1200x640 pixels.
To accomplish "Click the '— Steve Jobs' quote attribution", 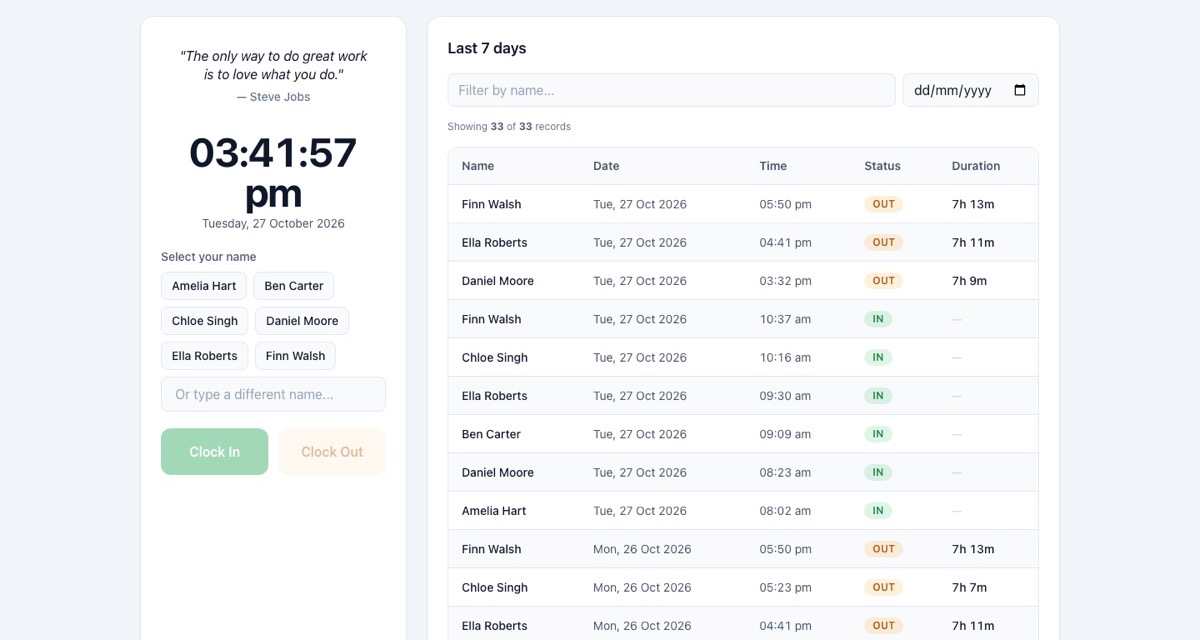I will 273,97.
